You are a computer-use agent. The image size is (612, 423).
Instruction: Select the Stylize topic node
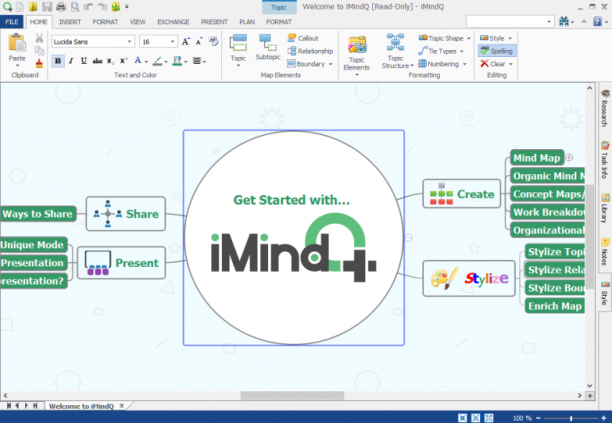(x=469, y=278)
